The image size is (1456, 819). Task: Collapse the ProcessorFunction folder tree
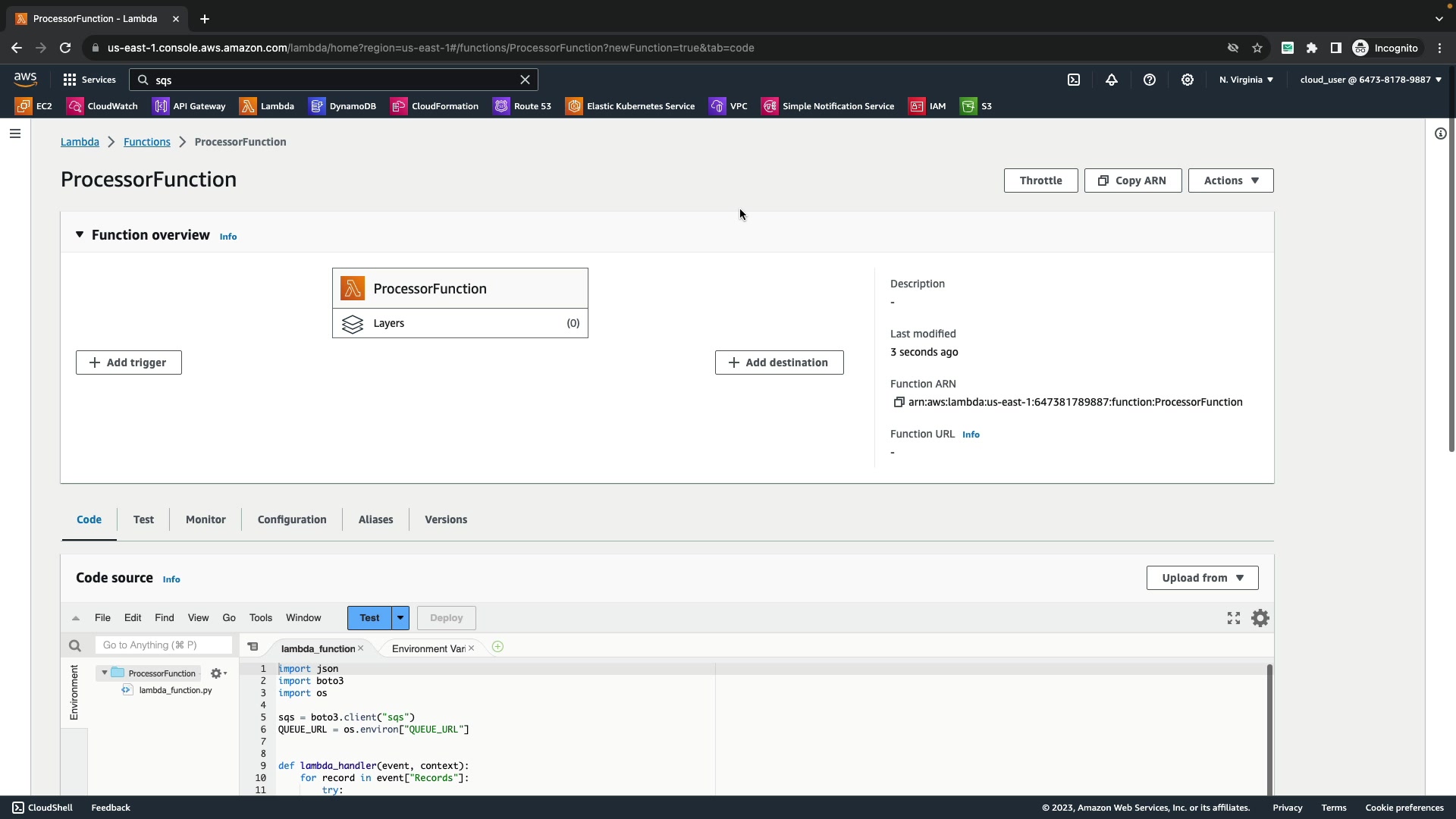coord(105,673)
